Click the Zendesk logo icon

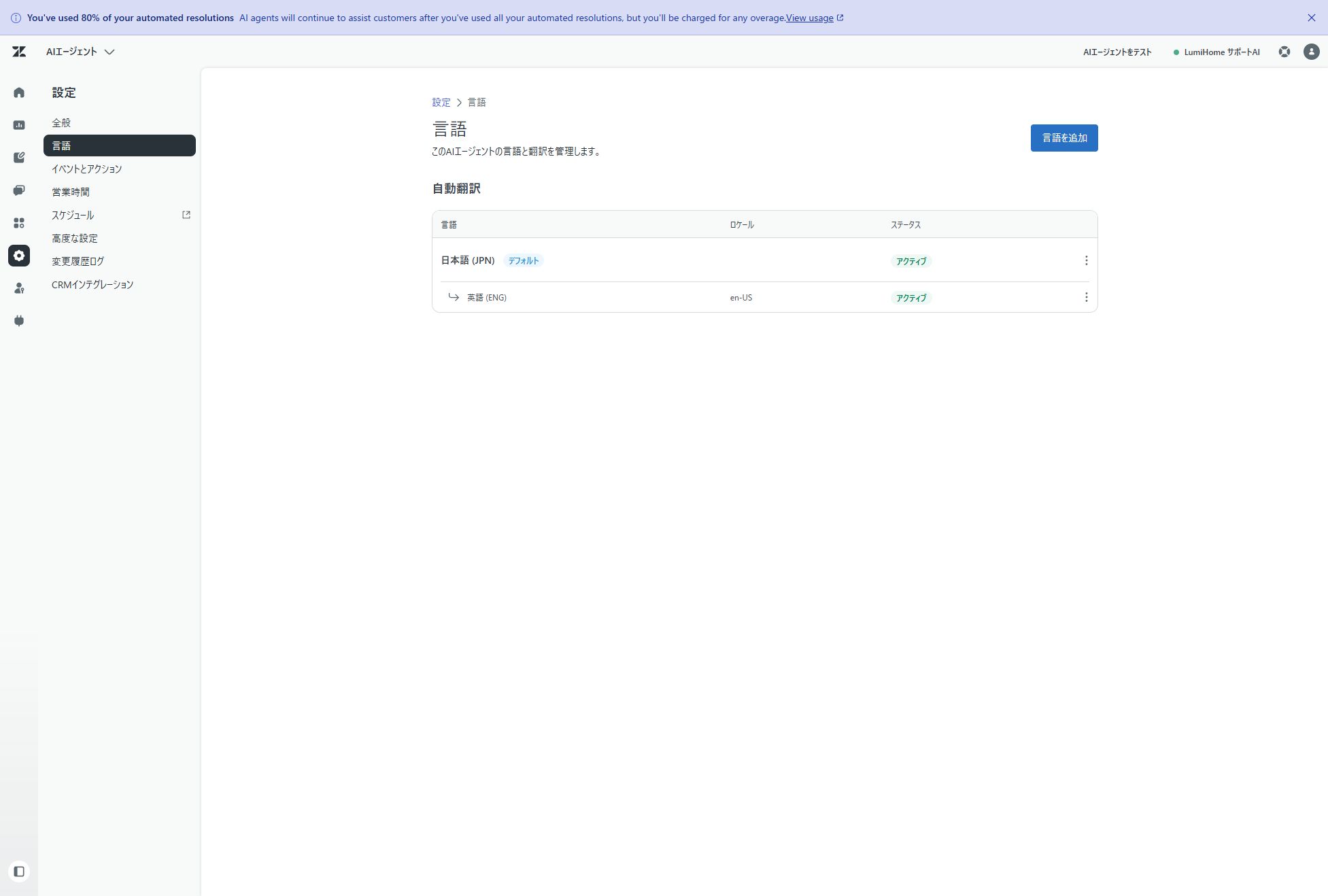coord(19,52)
